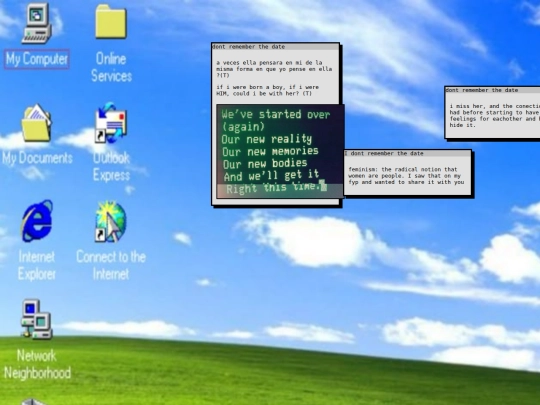Open the My Documents folder icon

click(37, 123)
